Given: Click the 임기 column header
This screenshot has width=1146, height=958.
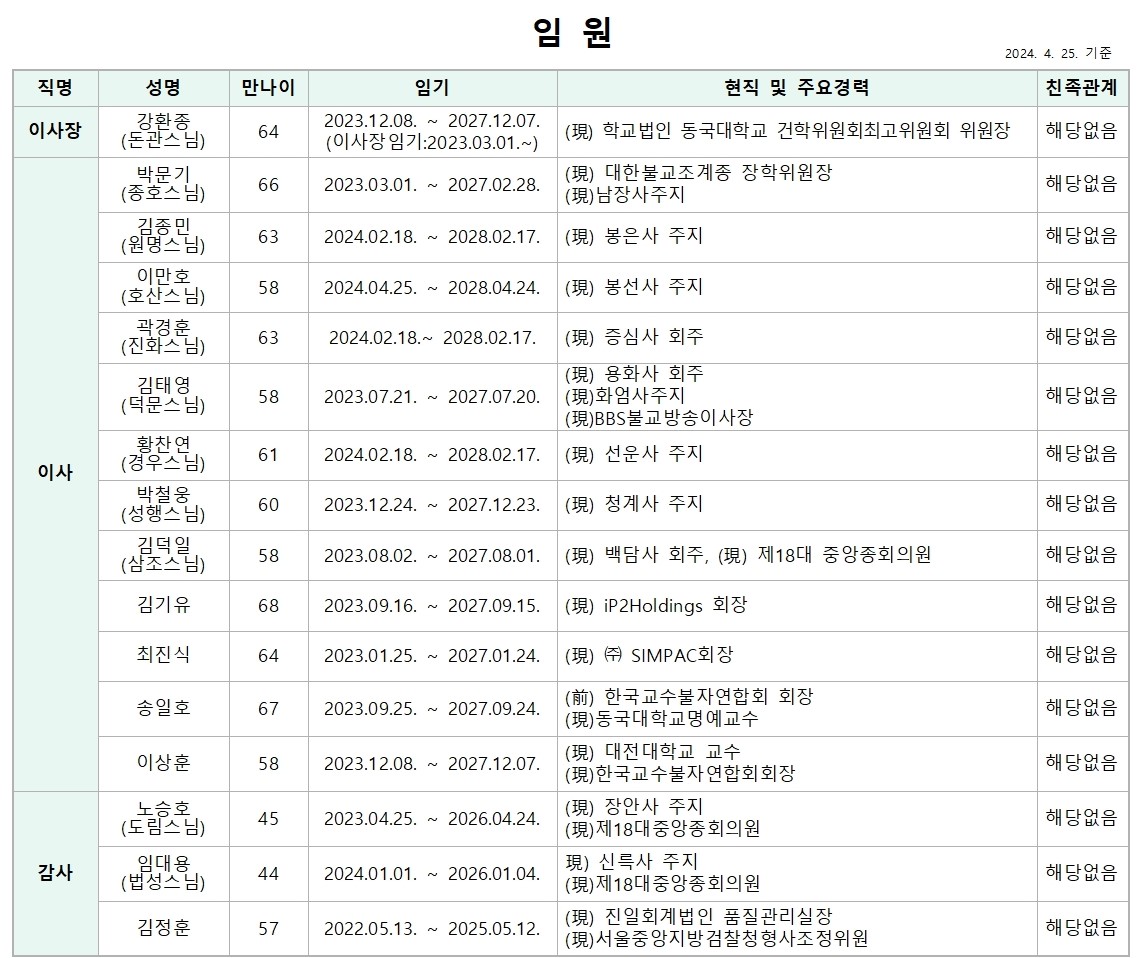Looking at the screenshot, I should pos(432,87).
